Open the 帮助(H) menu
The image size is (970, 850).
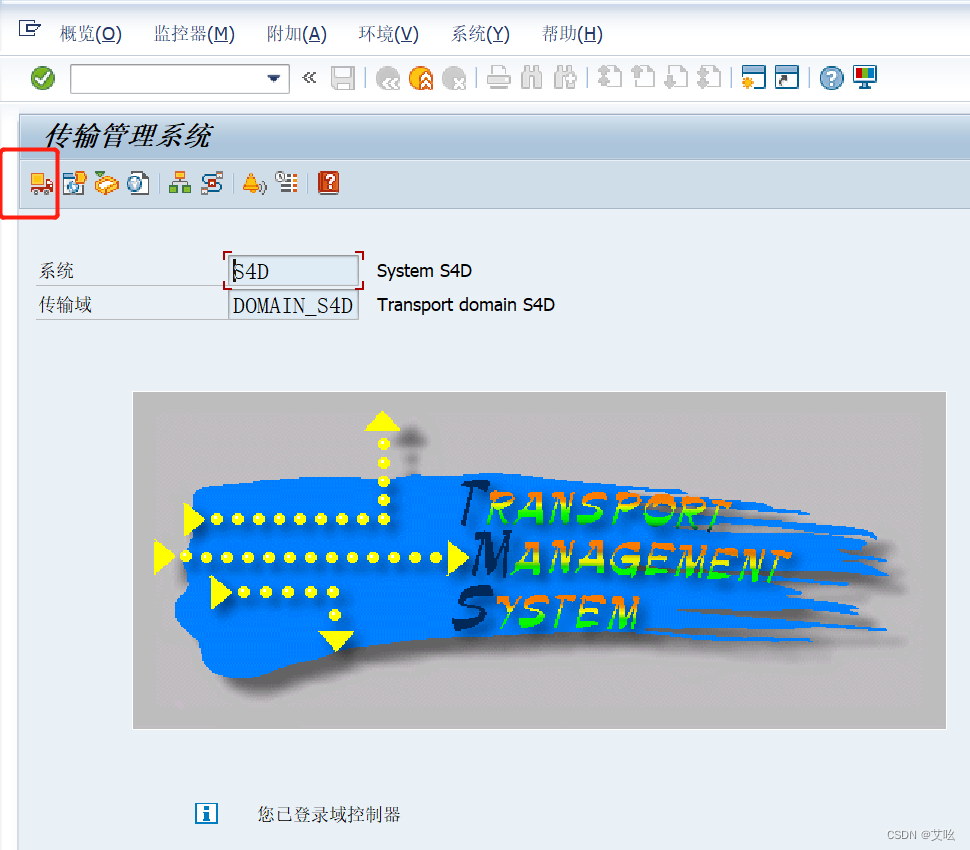click(x=572, y=33)
